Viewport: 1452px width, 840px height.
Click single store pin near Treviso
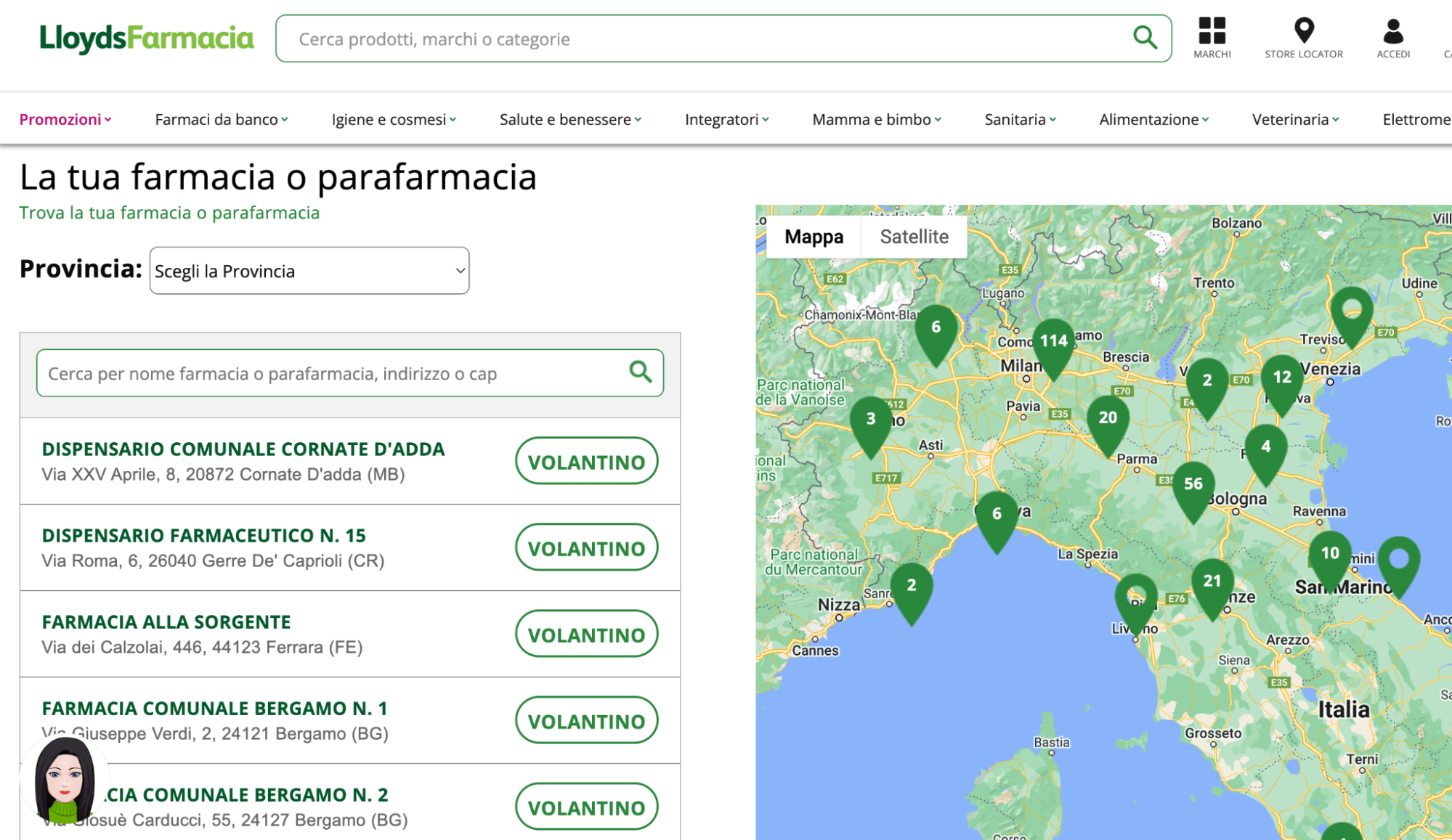[1351, 317]
